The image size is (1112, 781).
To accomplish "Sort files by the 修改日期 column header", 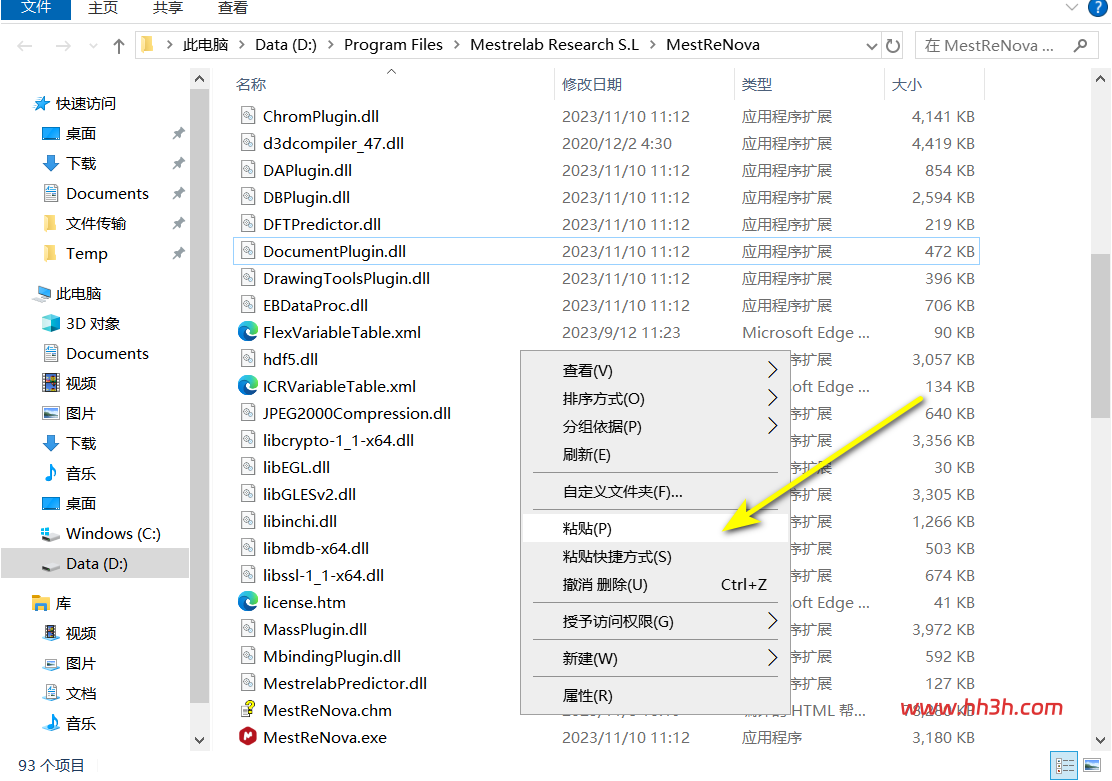I will (x=591, y=84).
